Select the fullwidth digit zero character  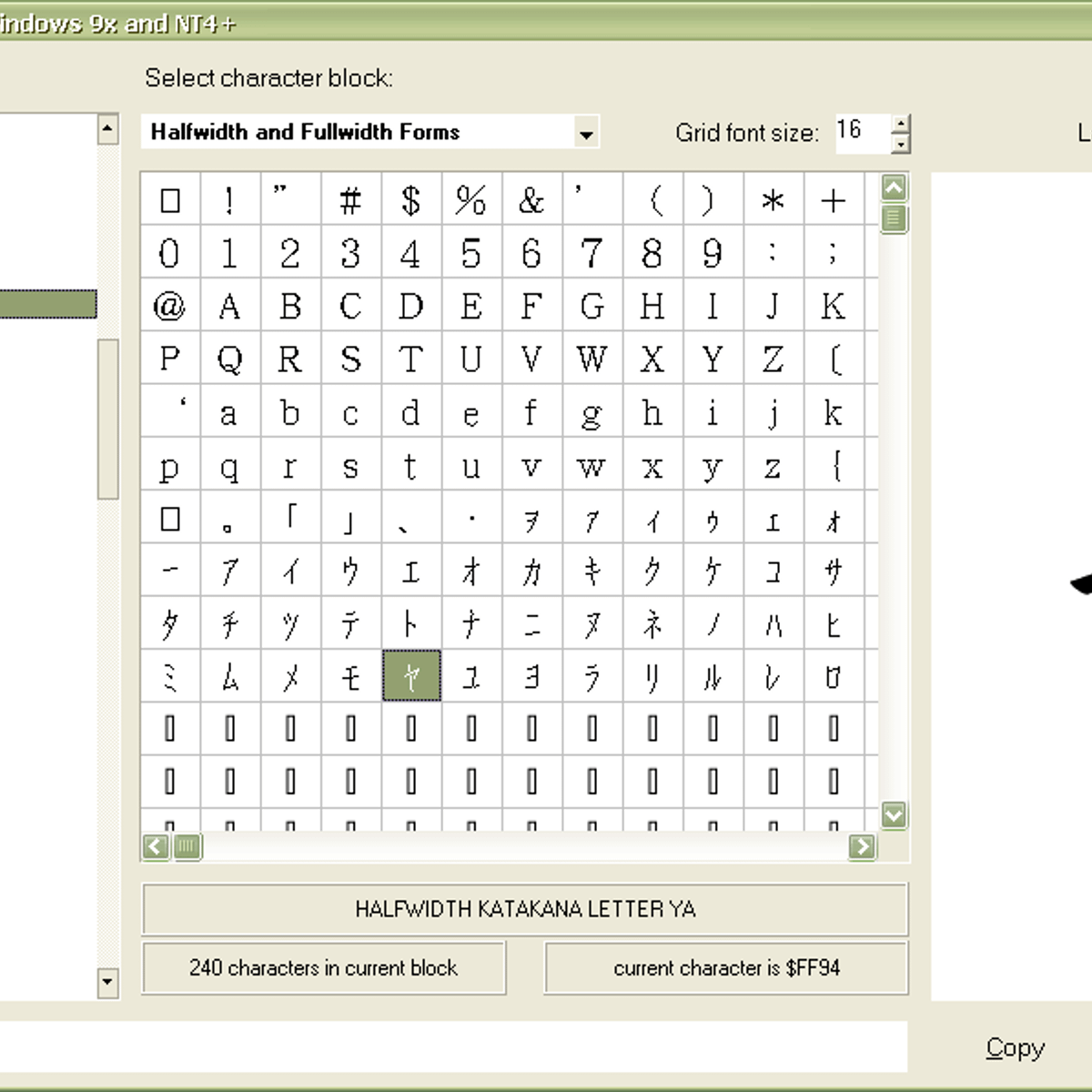[168, 253]
